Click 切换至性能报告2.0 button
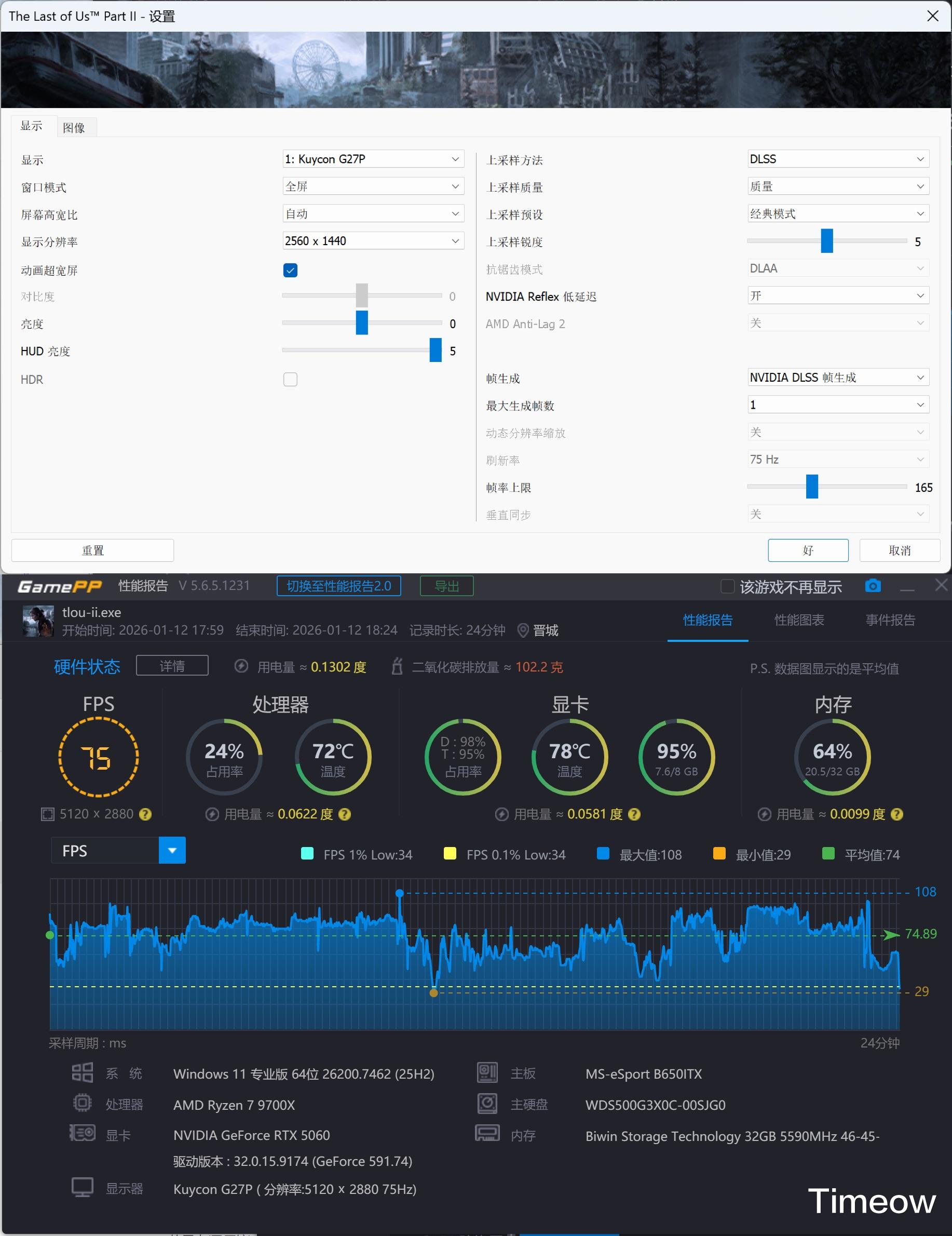 tap(339, 586)
